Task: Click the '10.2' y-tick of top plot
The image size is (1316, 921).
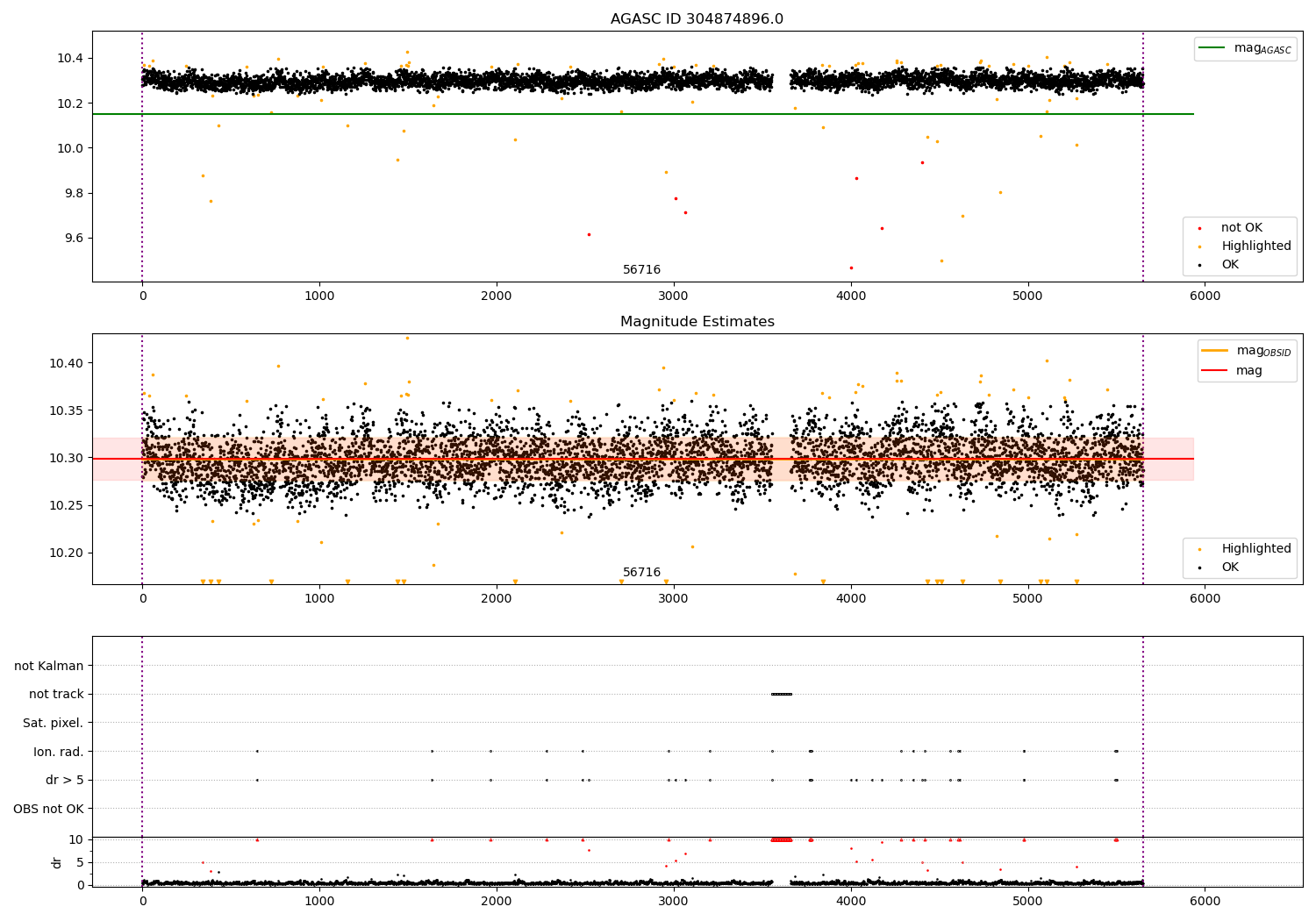Action: 70,104
